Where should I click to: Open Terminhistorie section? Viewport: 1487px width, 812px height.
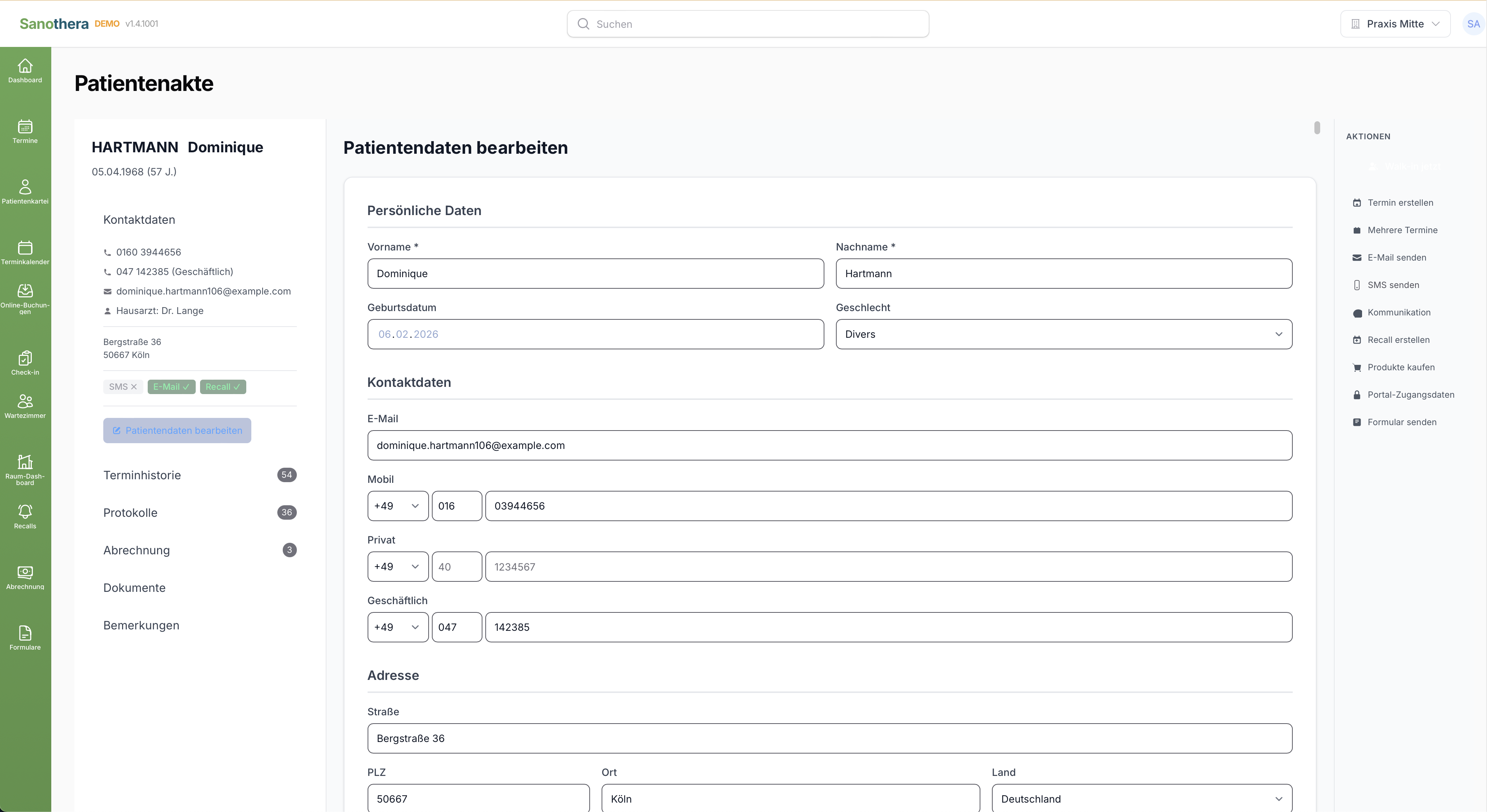click(x=200, y=475)
